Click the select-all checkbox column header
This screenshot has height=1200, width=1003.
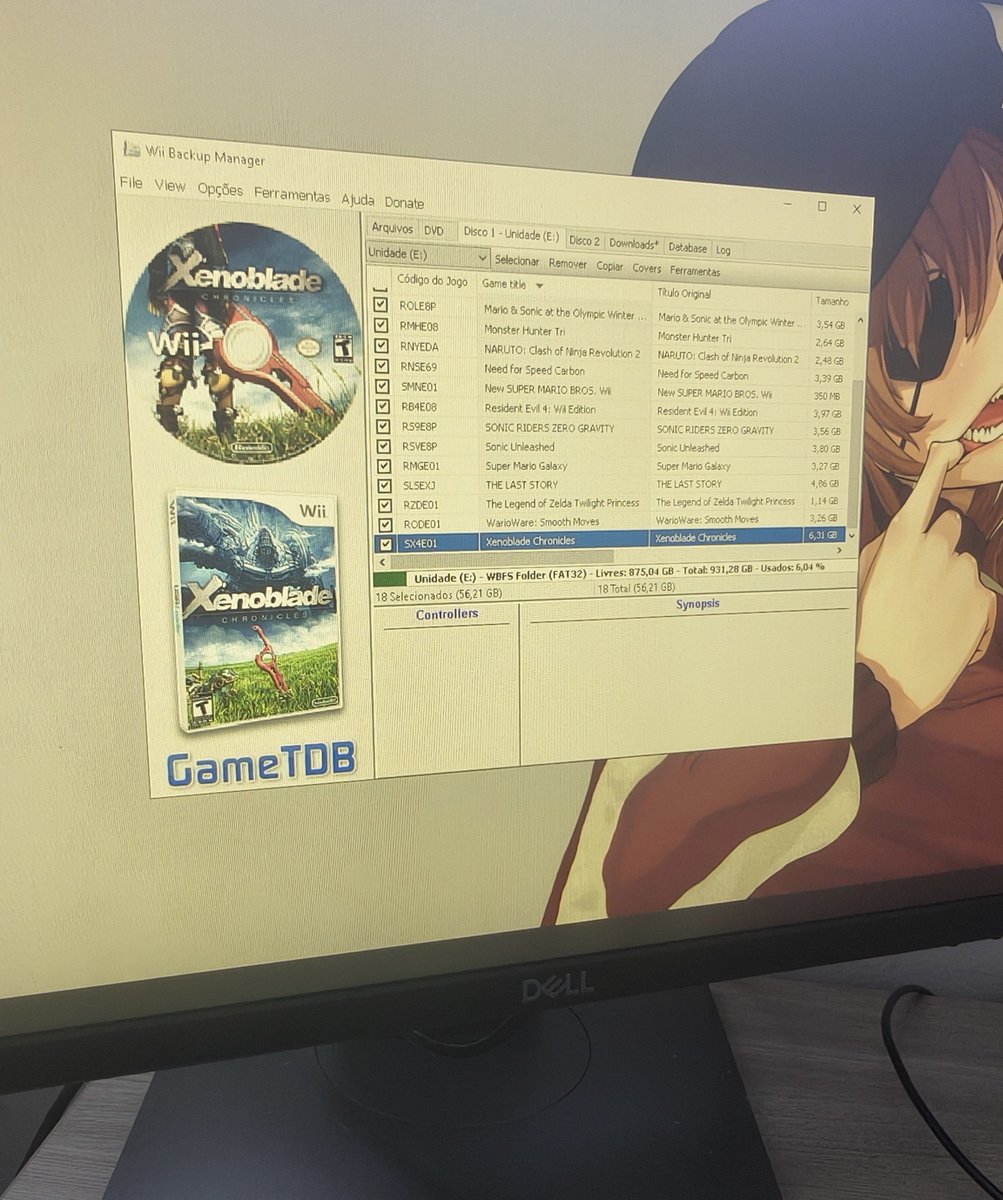click(381, 288)
